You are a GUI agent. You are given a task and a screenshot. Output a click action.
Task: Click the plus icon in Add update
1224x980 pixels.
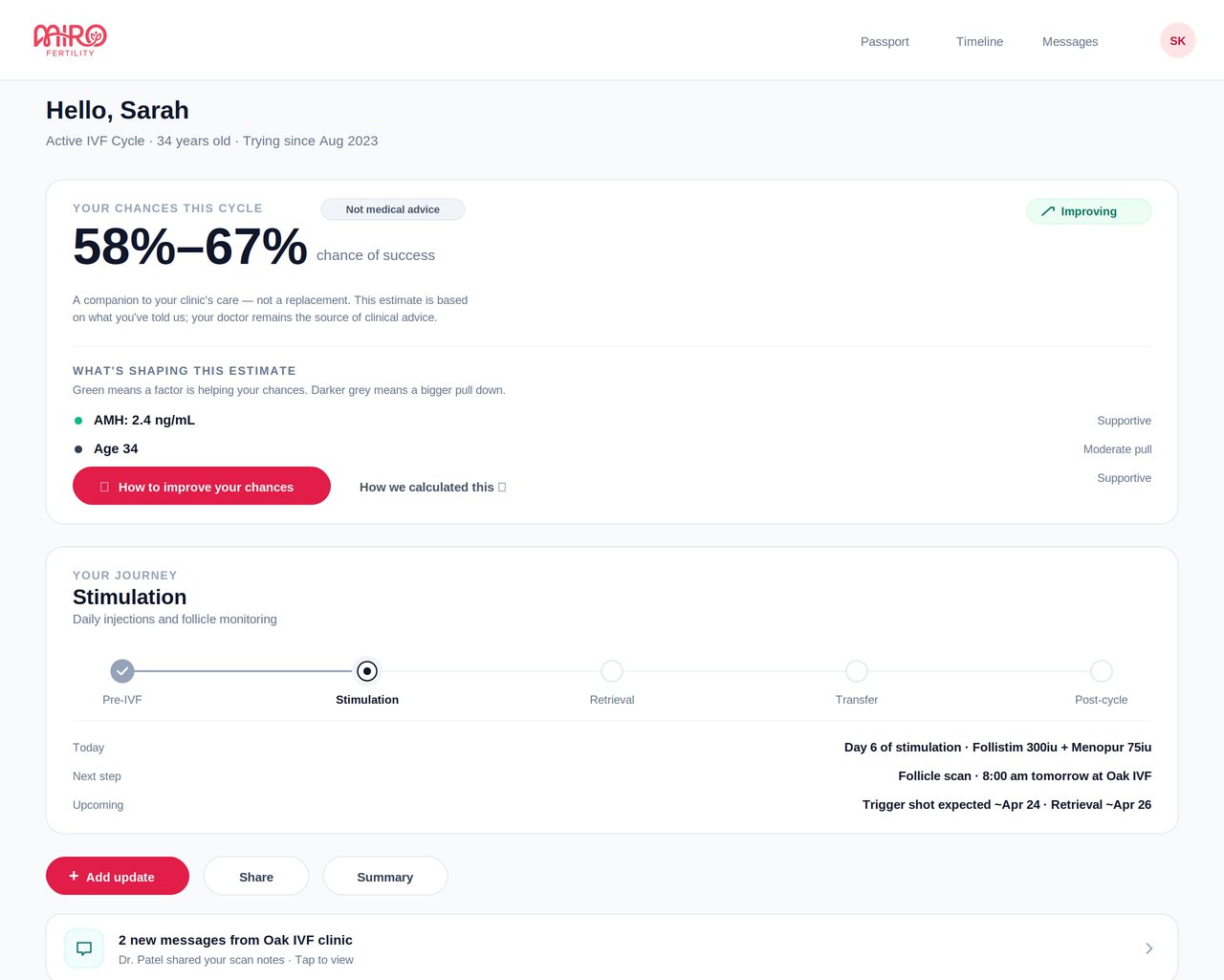coord(74,876)
